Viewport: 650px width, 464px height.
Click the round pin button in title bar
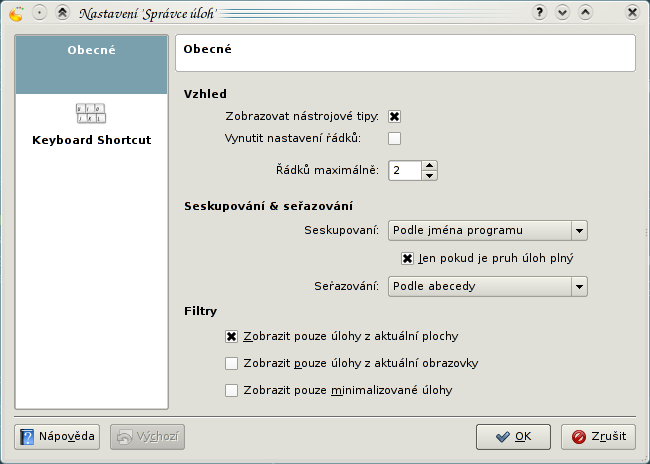tap(39, 13)
